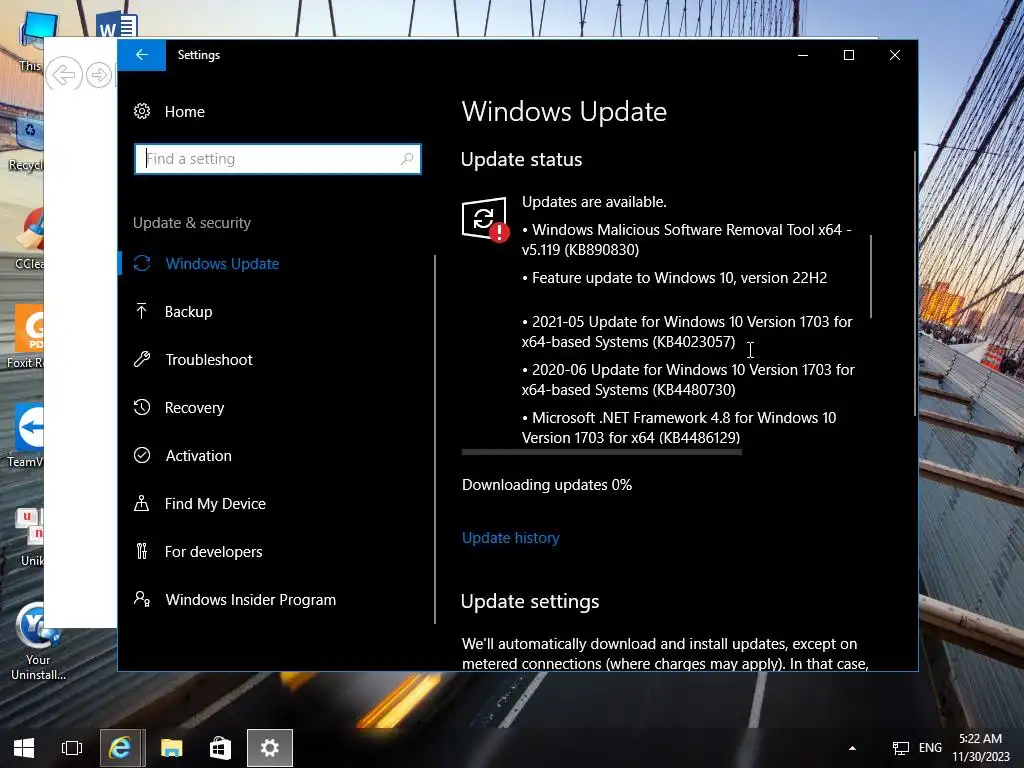Click the search magnifier icon
This screenshot has height=768, width=1024.
tap(407, 159)
